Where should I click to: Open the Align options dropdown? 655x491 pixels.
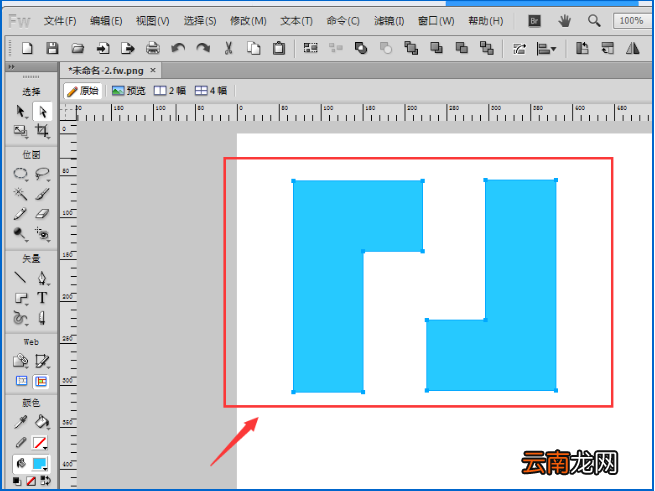click(x=546, y=48)
